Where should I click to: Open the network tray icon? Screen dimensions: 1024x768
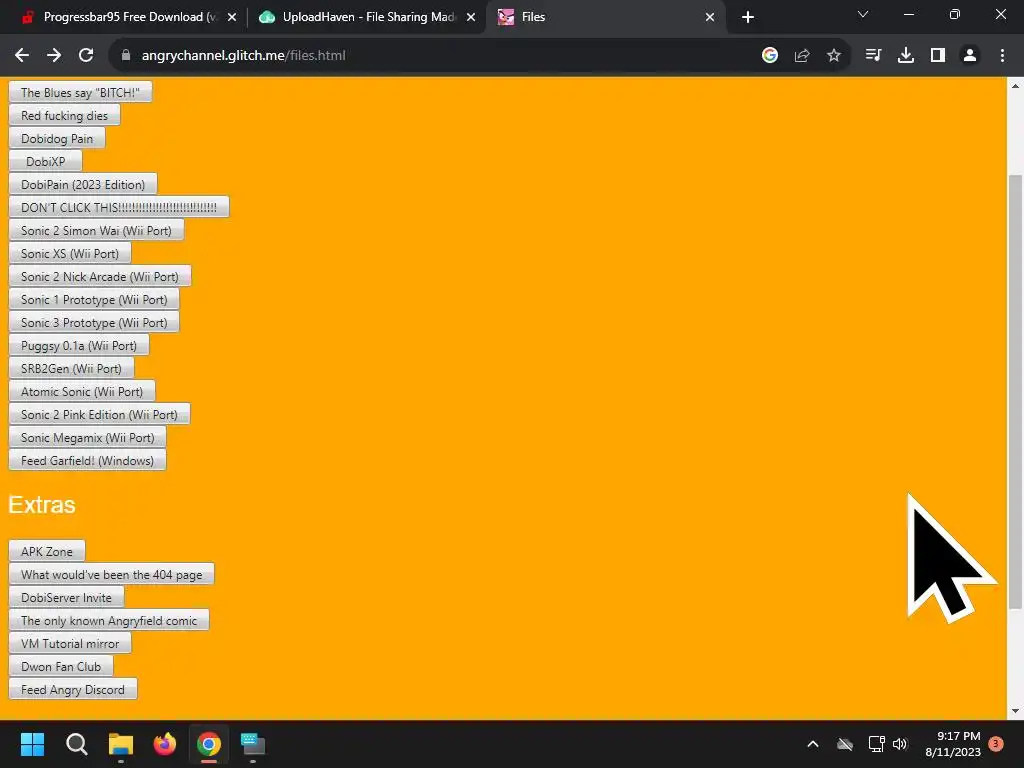tap(876, 744)
